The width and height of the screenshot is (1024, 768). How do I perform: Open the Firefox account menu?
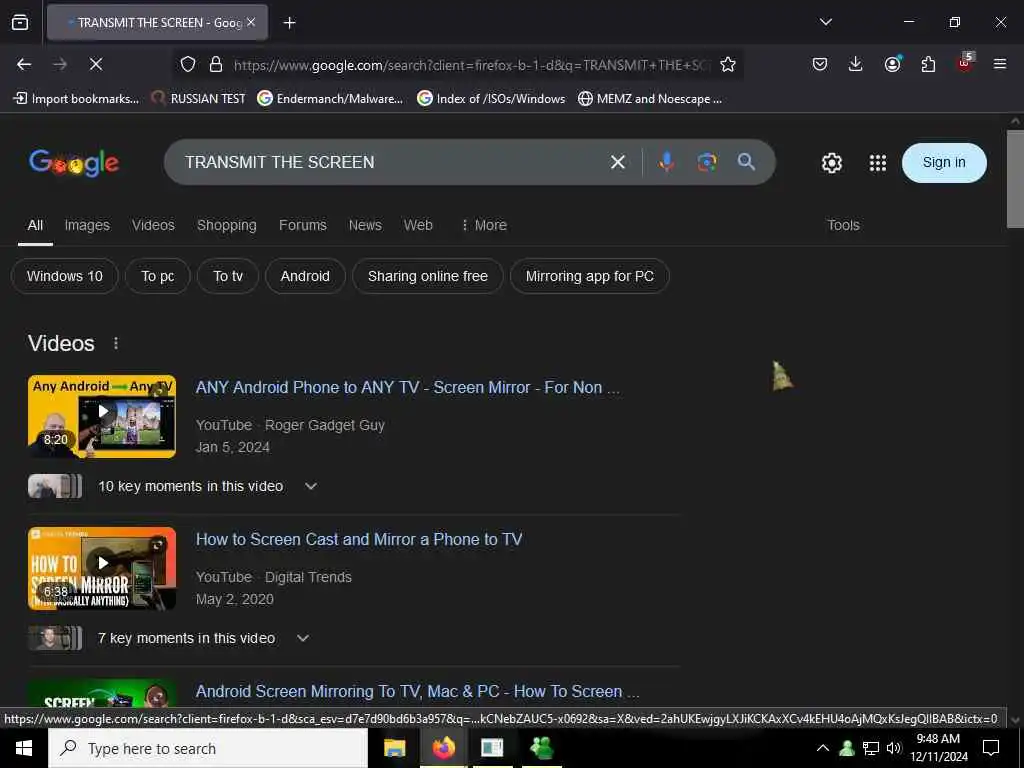coord(892,64)
